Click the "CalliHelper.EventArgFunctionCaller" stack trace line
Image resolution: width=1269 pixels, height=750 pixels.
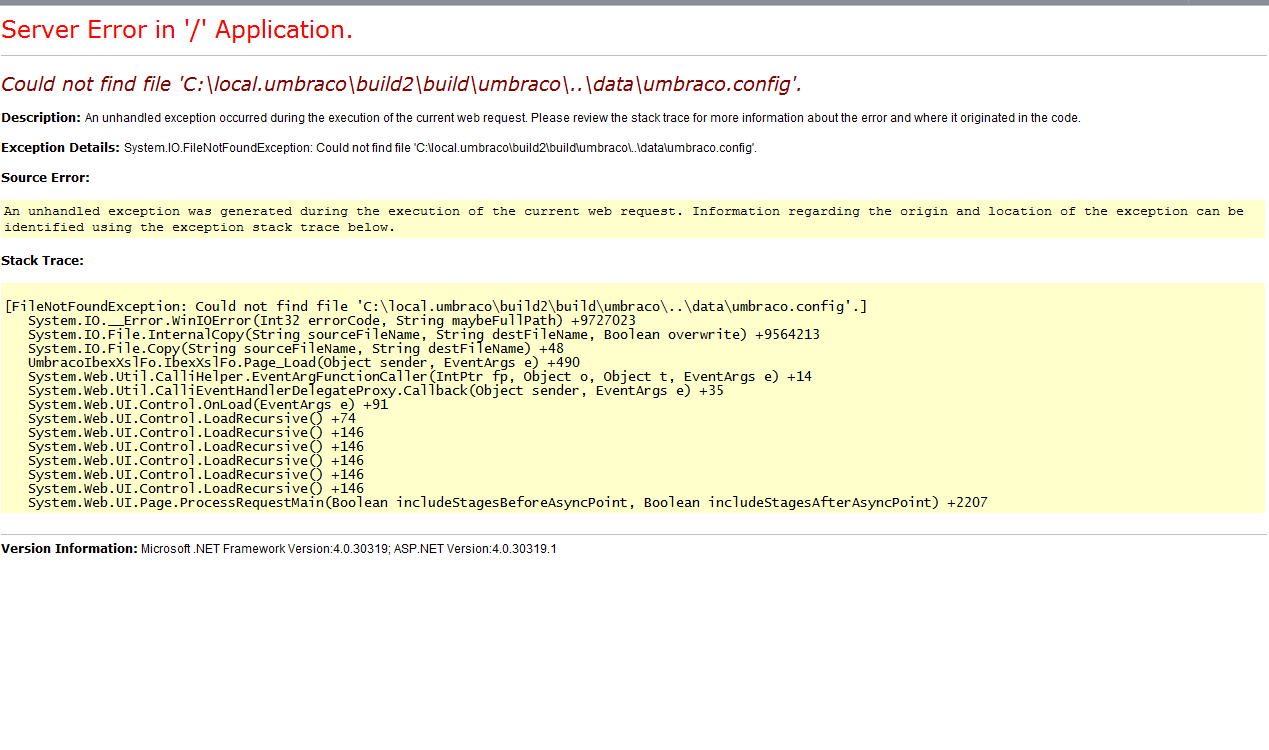420,376
